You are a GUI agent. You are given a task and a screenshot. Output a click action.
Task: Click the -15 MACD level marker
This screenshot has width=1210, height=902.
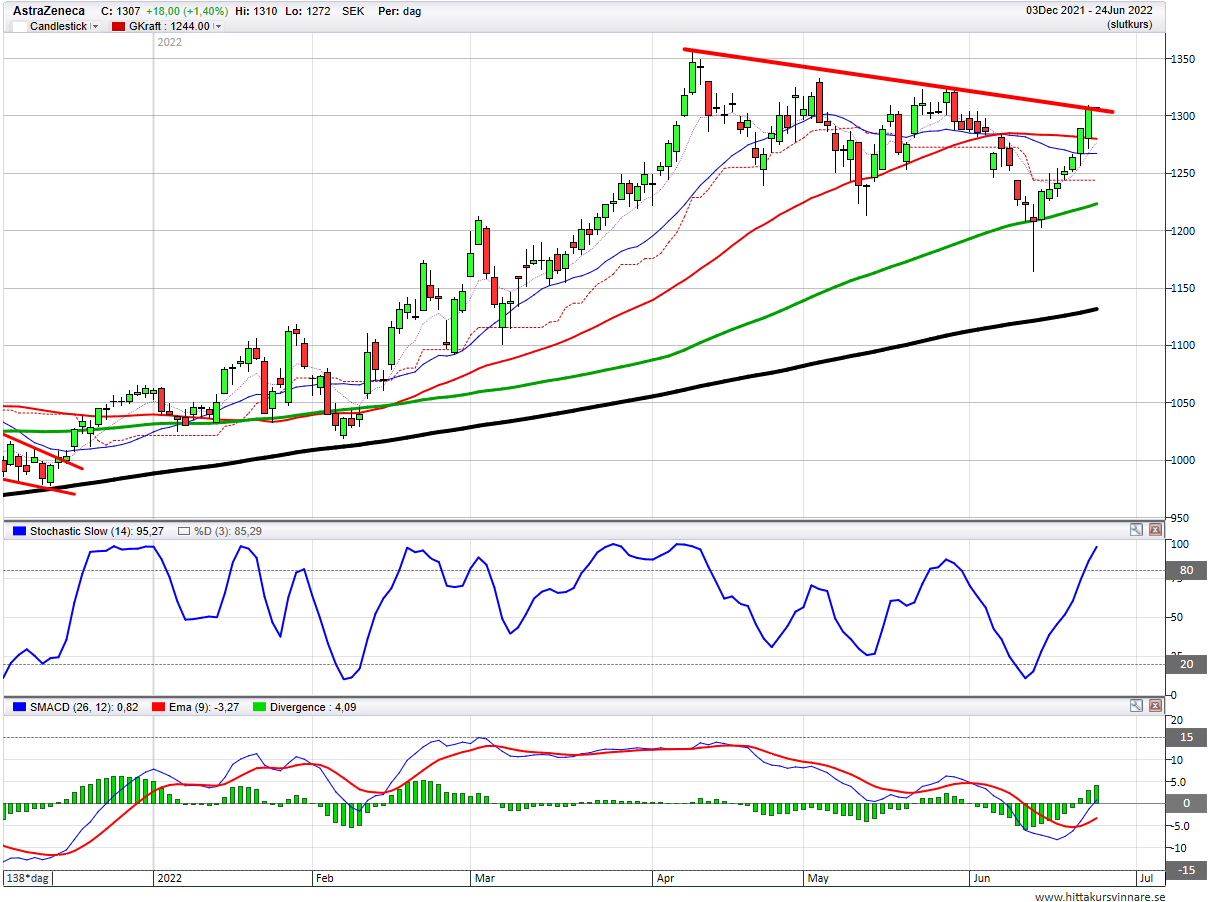[x=1185, y=869]
